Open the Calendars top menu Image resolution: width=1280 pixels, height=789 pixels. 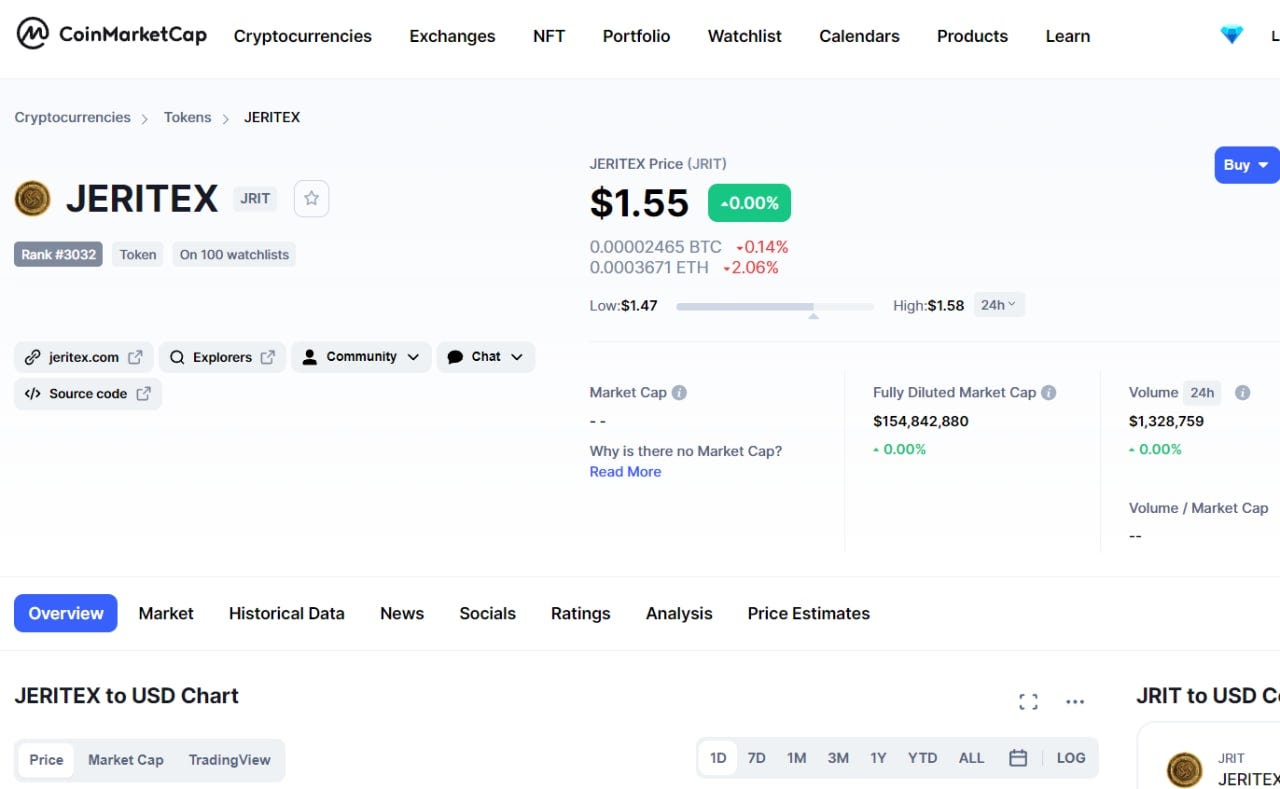859,36
